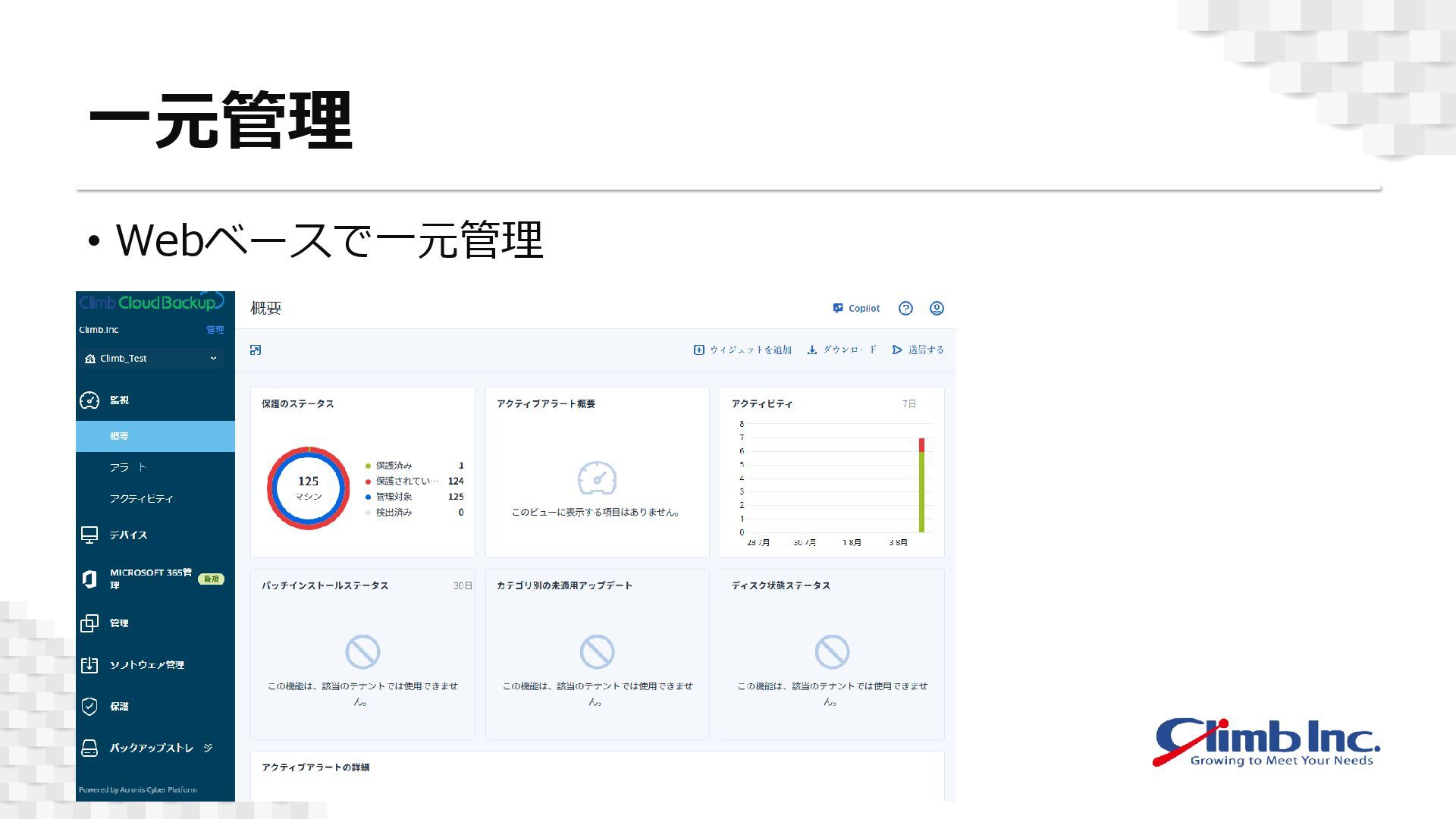Click ウィジェットを追加 button

point(742,350)
